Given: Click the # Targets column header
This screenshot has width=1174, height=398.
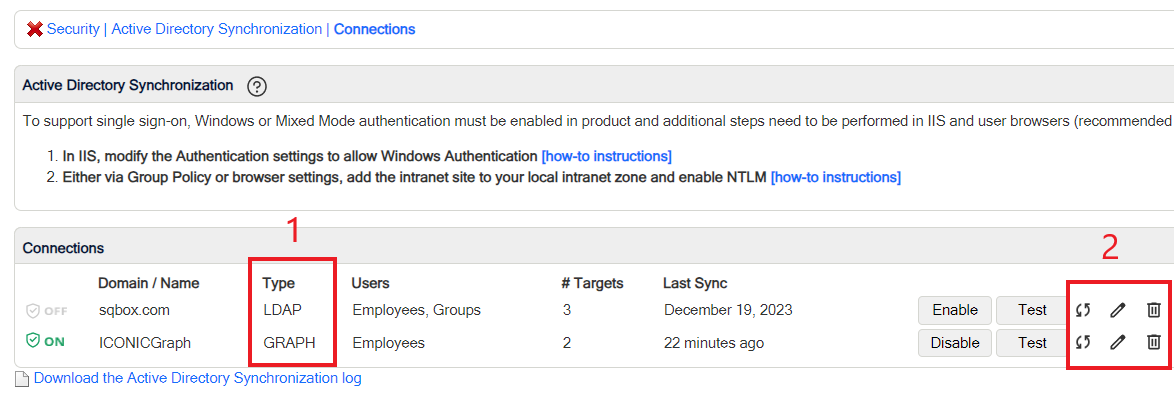Looking at the screenshot, I should (593, 284).
